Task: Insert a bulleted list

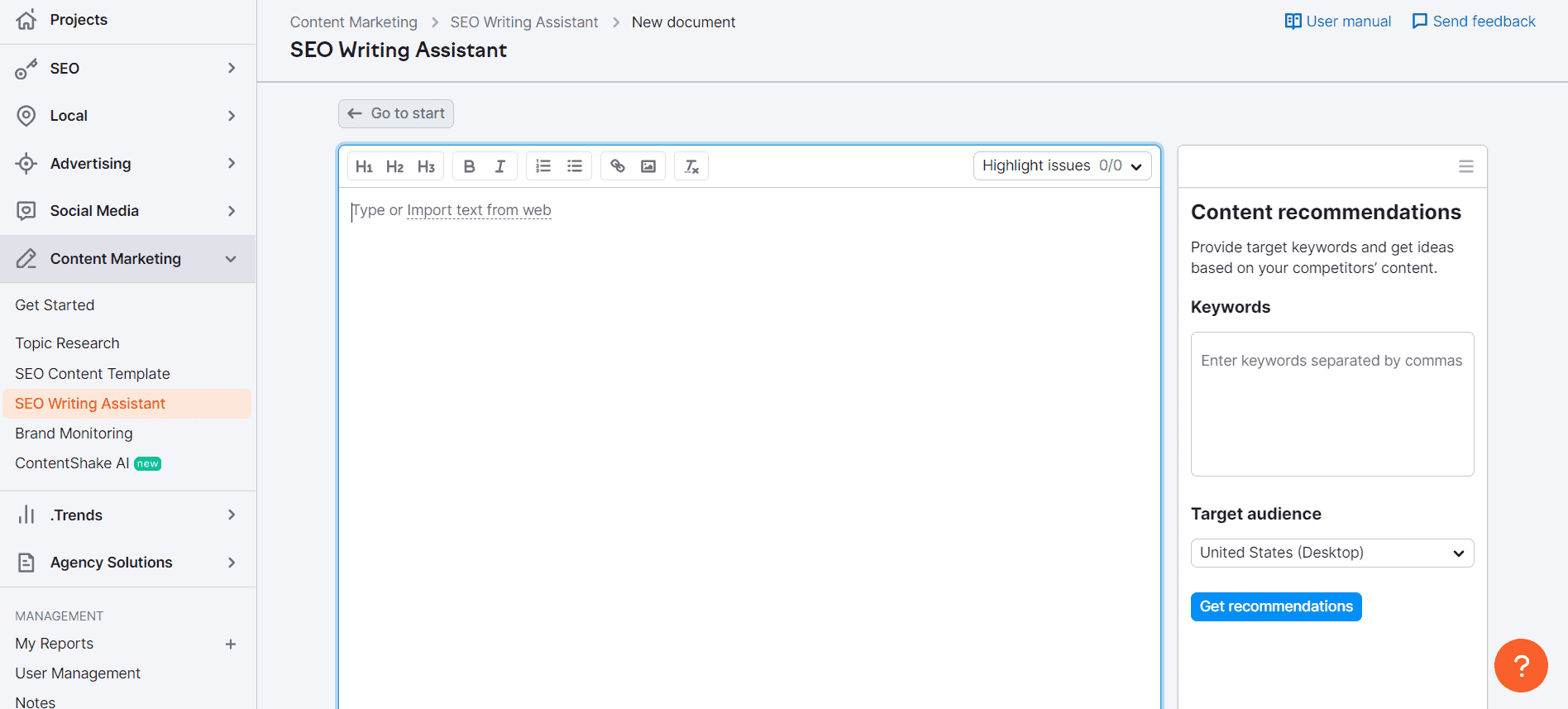Action: click(575, 166)
